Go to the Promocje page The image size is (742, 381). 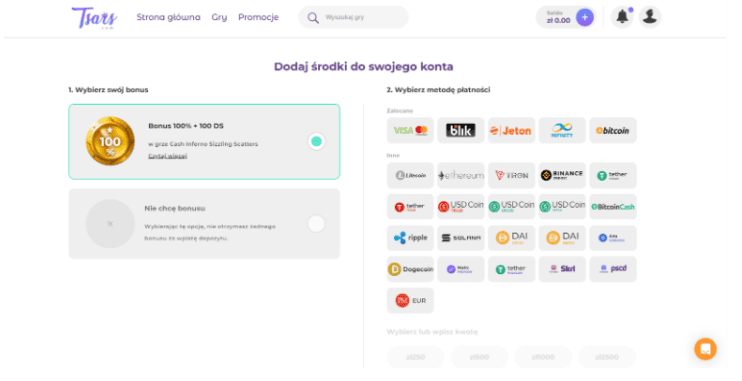258,17
